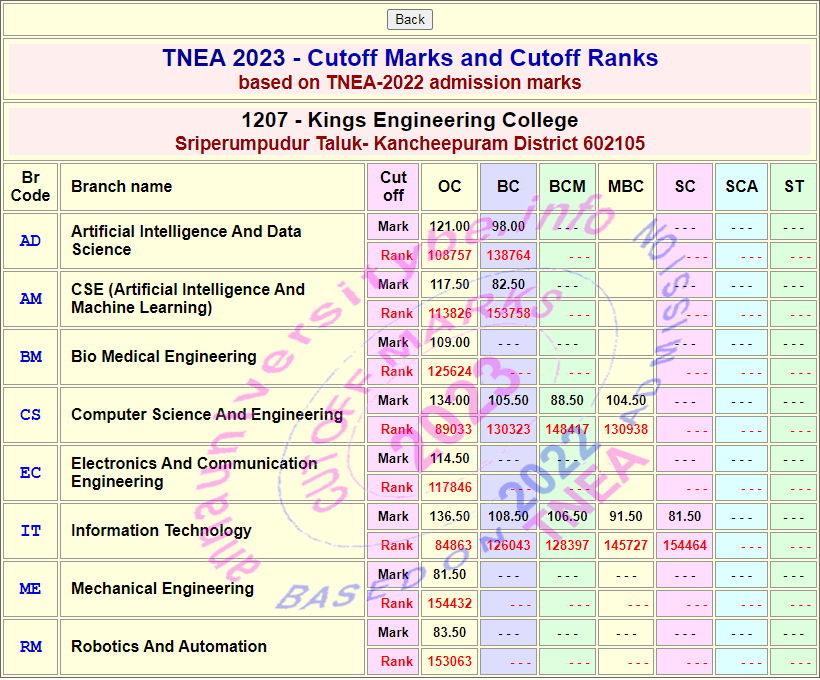This screenshot has width=820, height=680.
Task: Open the RM branch code link
Action: tap(30, 647)
